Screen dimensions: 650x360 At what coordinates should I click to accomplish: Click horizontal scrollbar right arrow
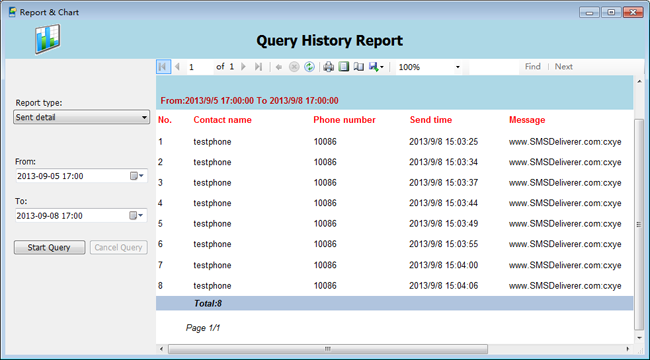[628, 349]
